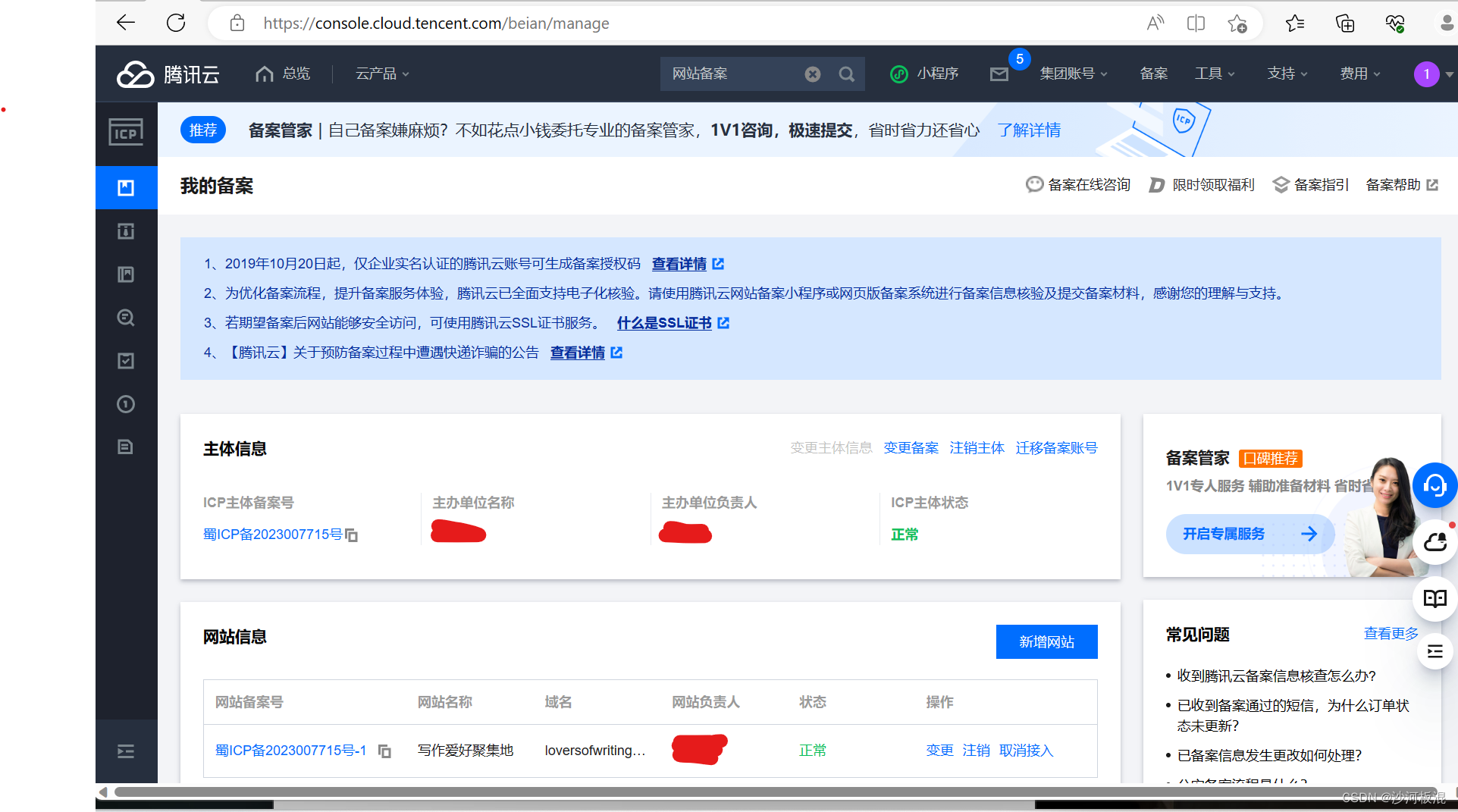
Task: Click 新增网站 button
Action: coord(1047,642)
